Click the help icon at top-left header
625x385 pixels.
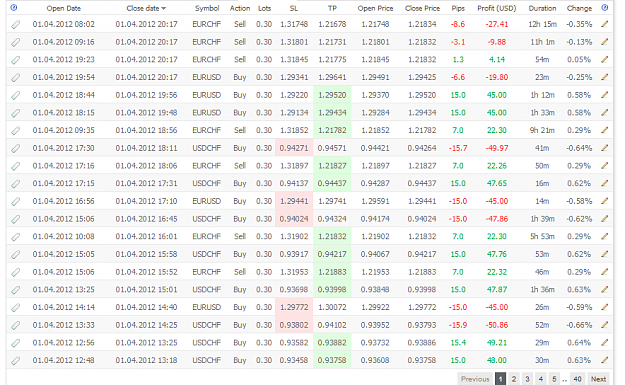coord(14,8)
